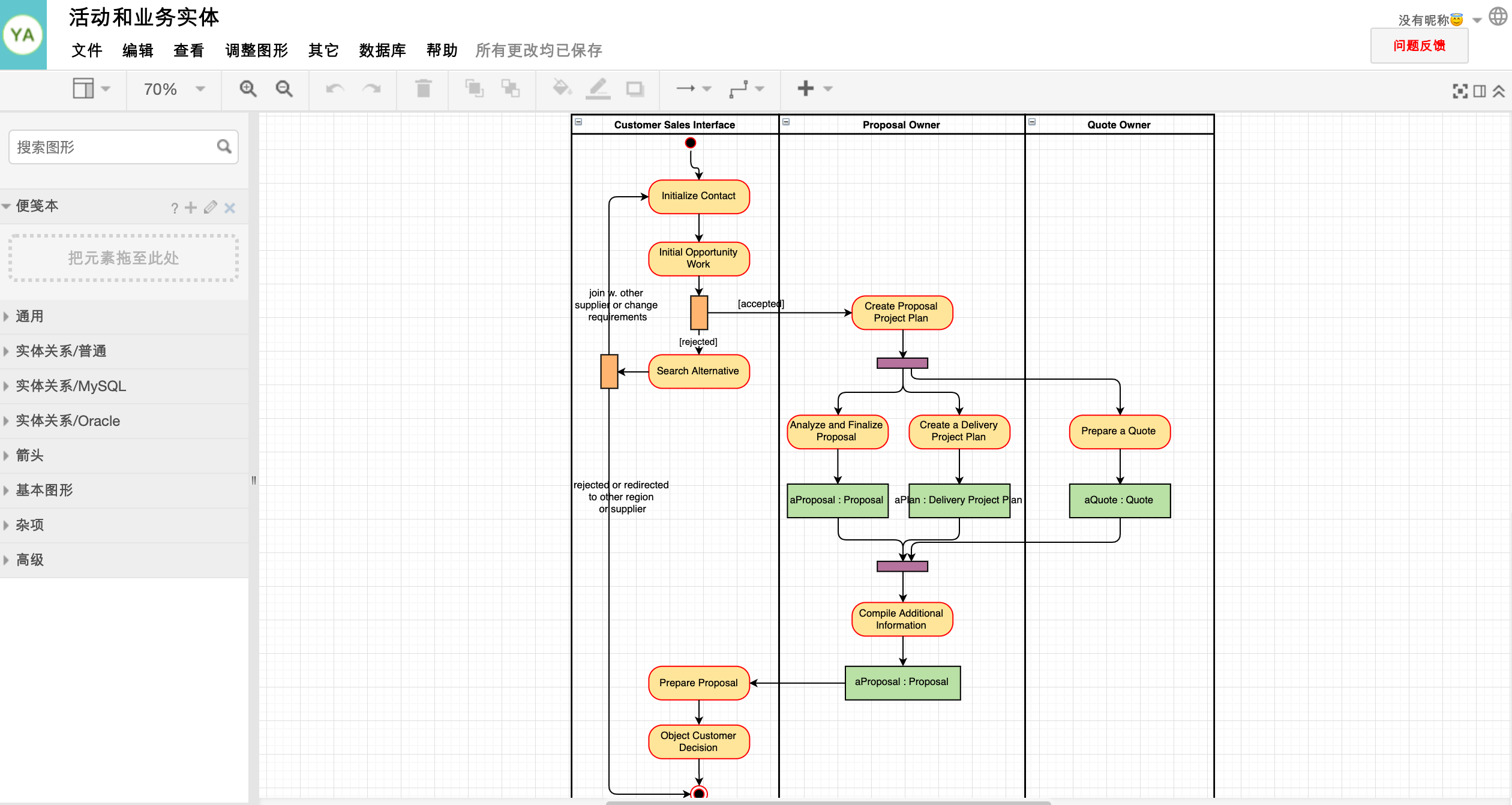Image resolution: width=1512 pixels, height=805 pixels.
Task: Select the Prepare a Quote activity node
Action: point(1120,431)
